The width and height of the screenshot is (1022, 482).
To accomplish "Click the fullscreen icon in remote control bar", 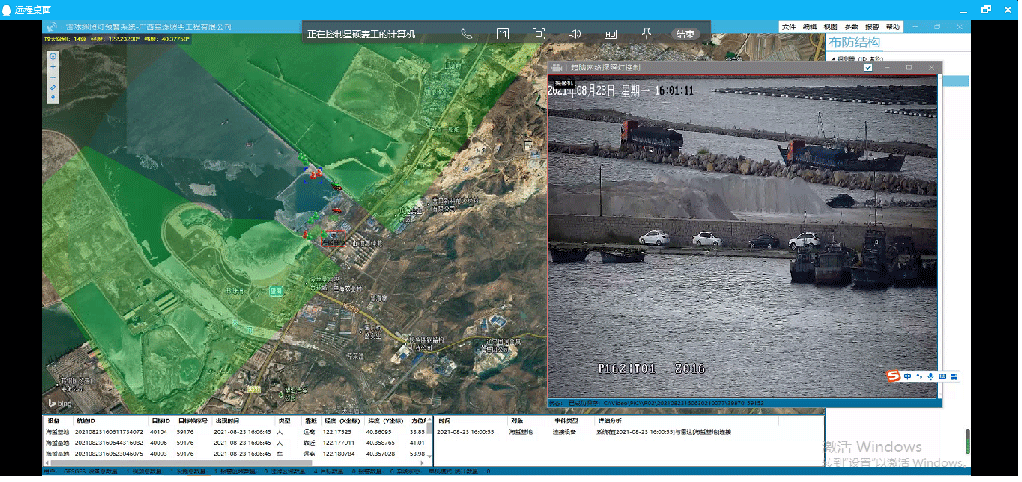I will (x=503, y=33).
